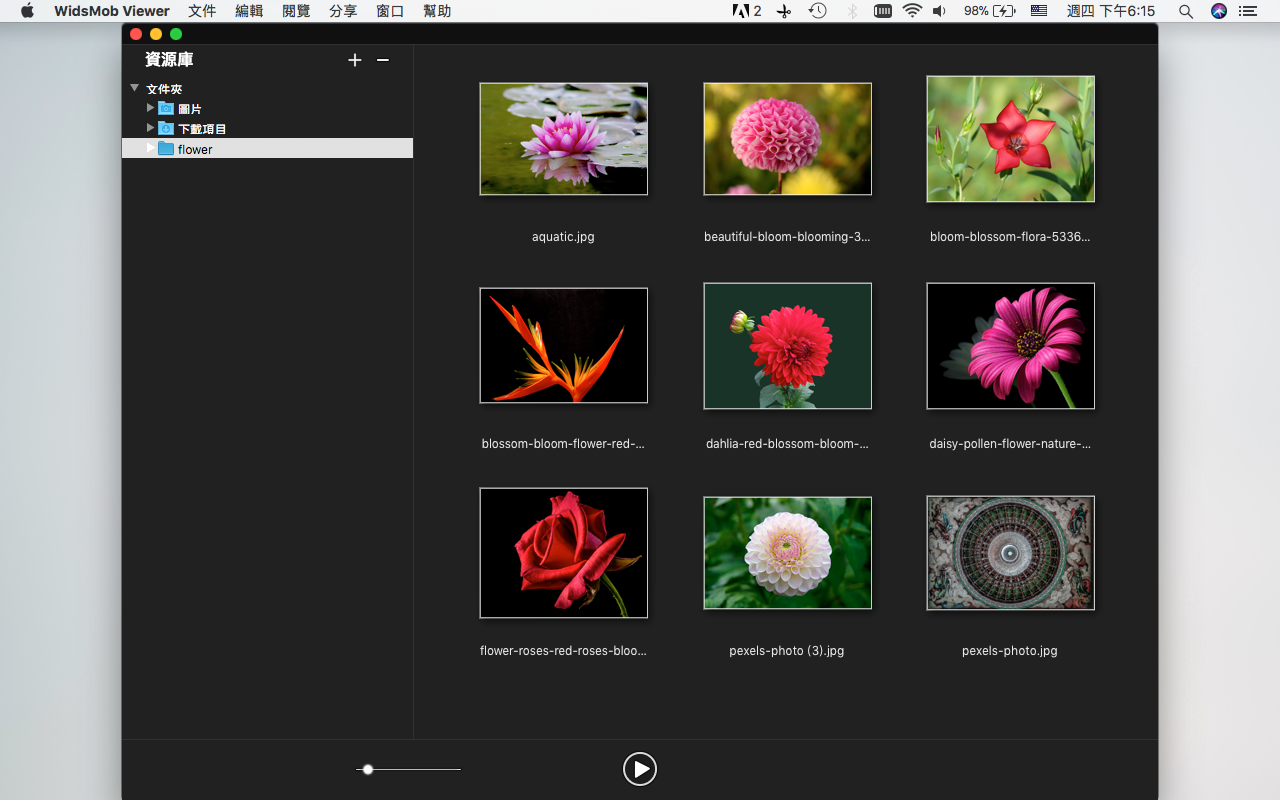Click the 下載項目 folder icon in the sidebar

point(166,128)
